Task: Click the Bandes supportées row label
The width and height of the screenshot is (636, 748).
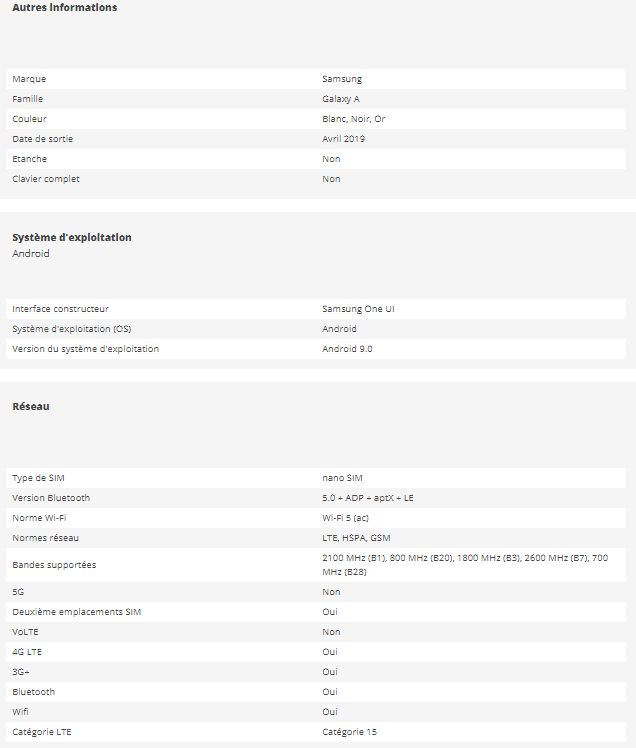Action: [54, 565]
